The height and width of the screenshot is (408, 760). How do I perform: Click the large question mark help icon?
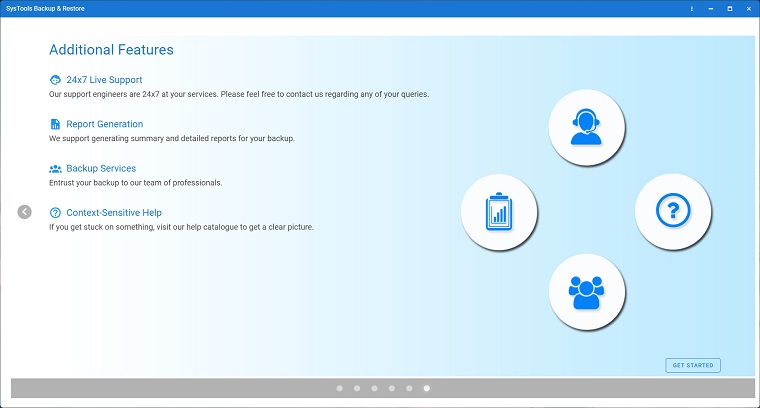673,211
